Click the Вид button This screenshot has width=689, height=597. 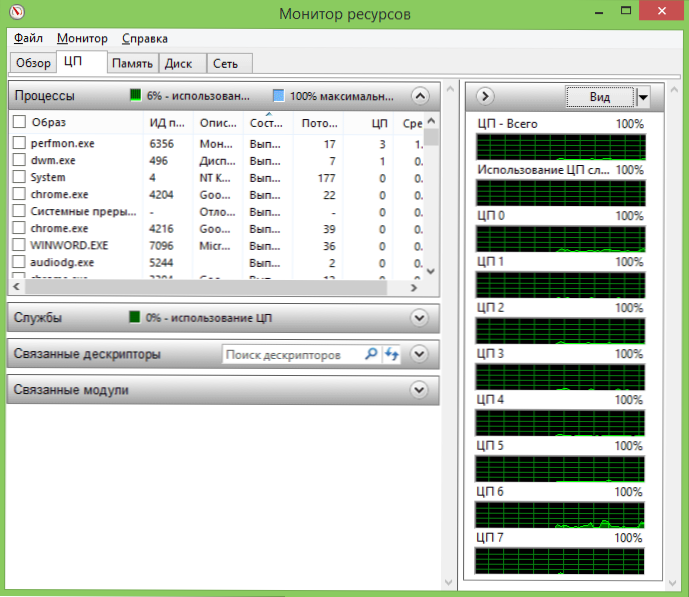600,97
